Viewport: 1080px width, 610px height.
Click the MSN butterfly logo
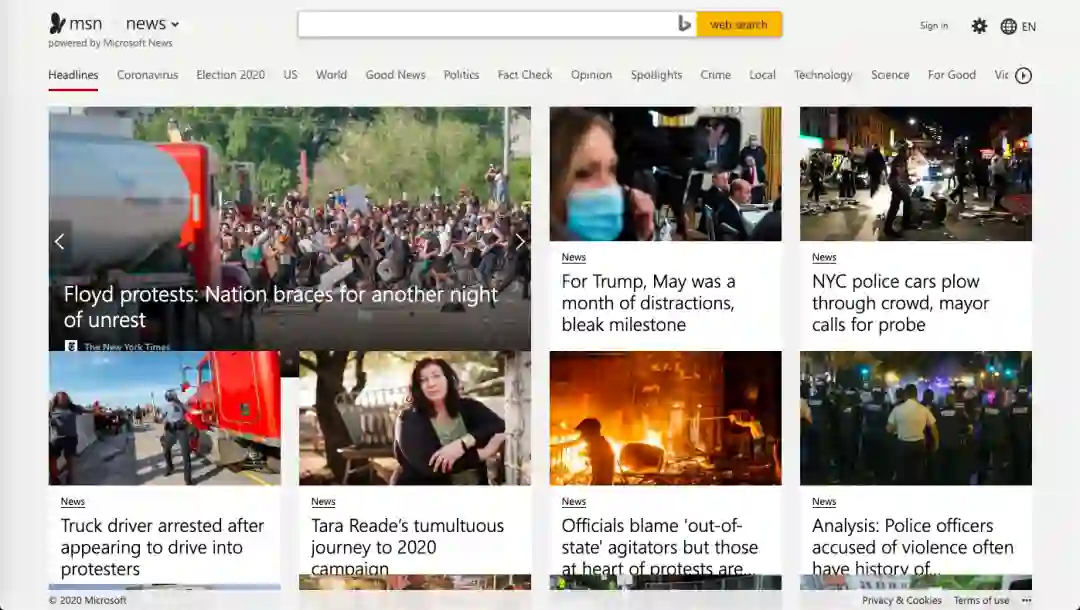point(58,24)
